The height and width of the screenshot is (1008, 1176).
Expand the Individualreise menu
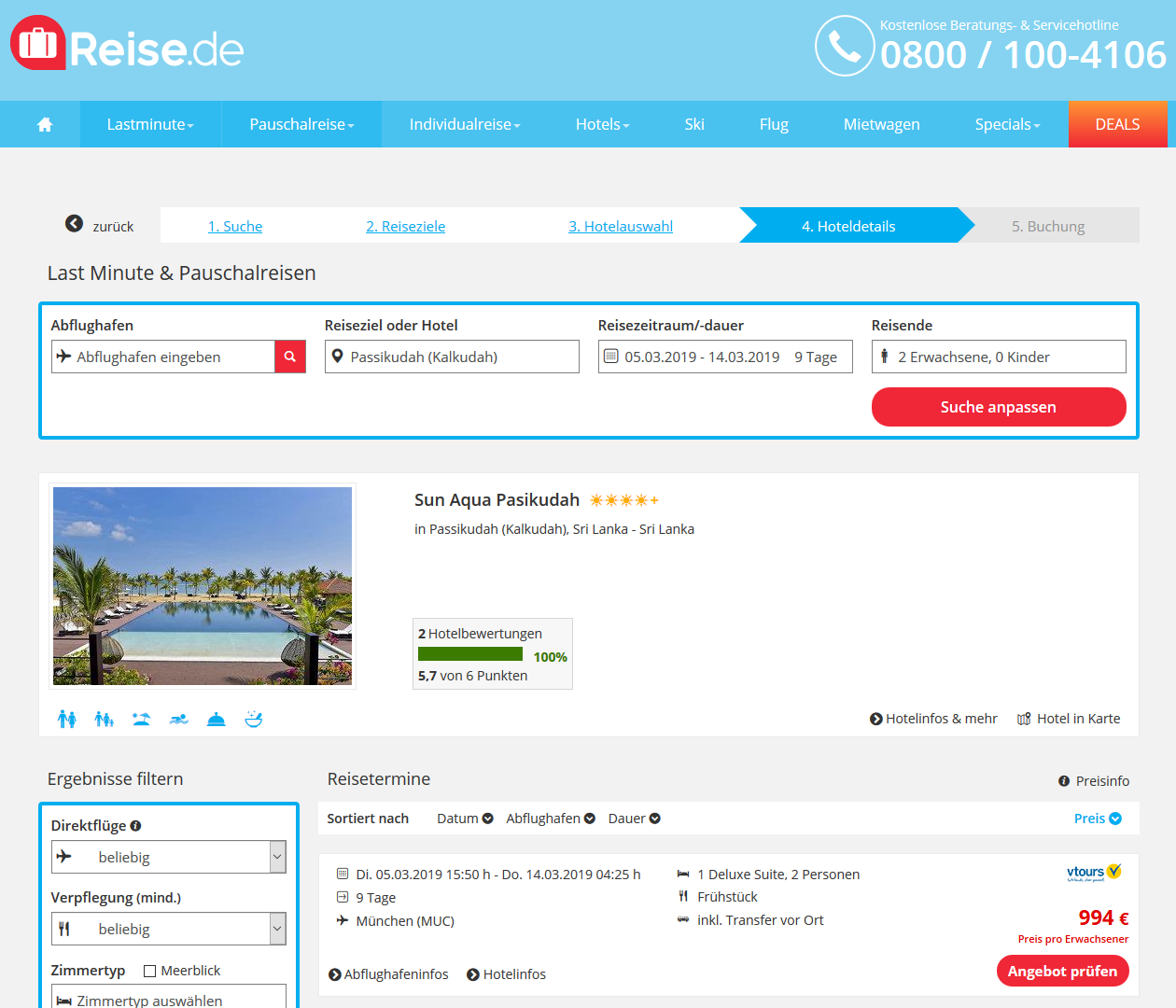[x=465, y=124]
